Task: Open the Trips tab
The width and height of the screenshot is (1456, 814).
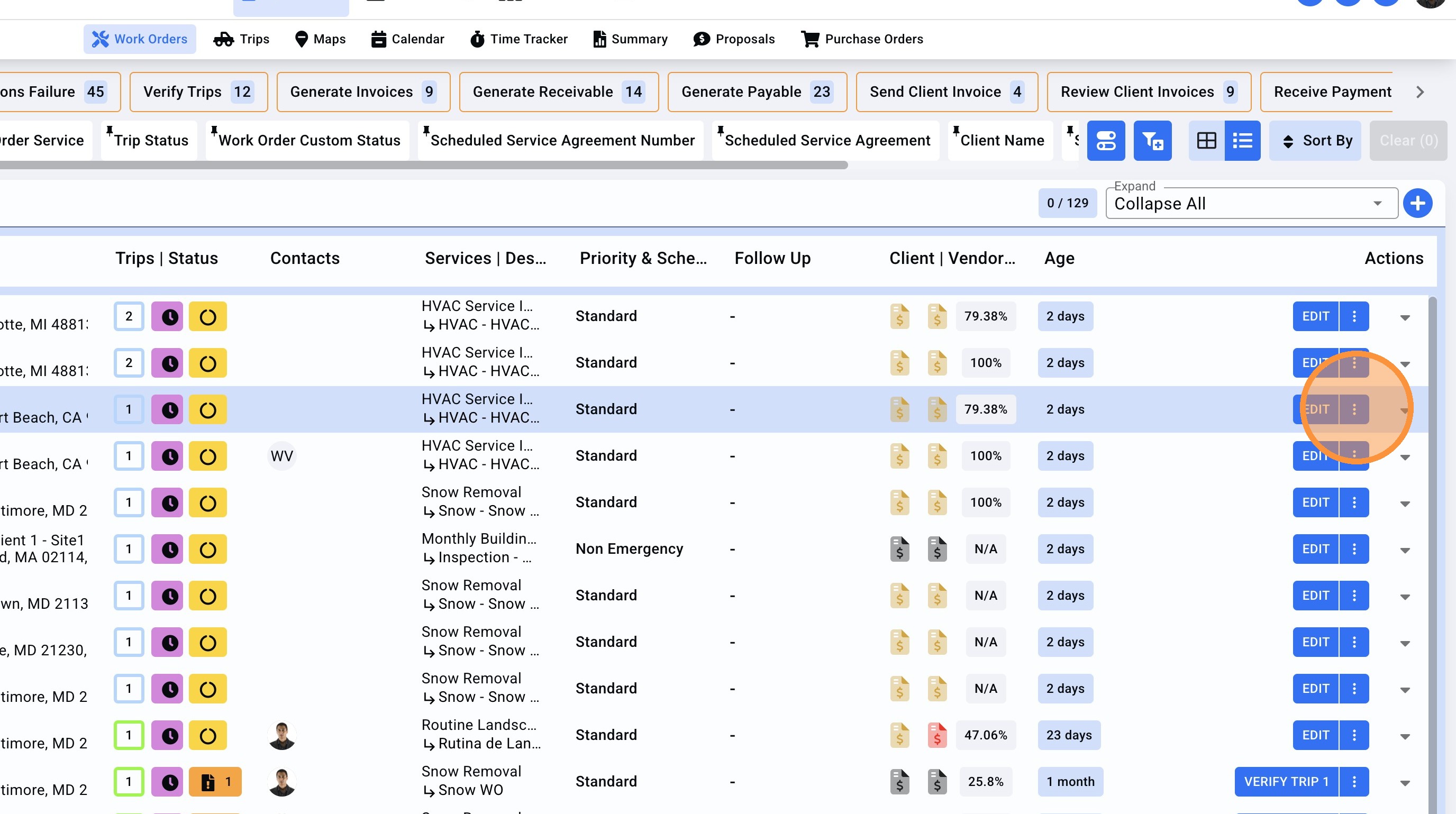Action: click(x=241, y=39)
